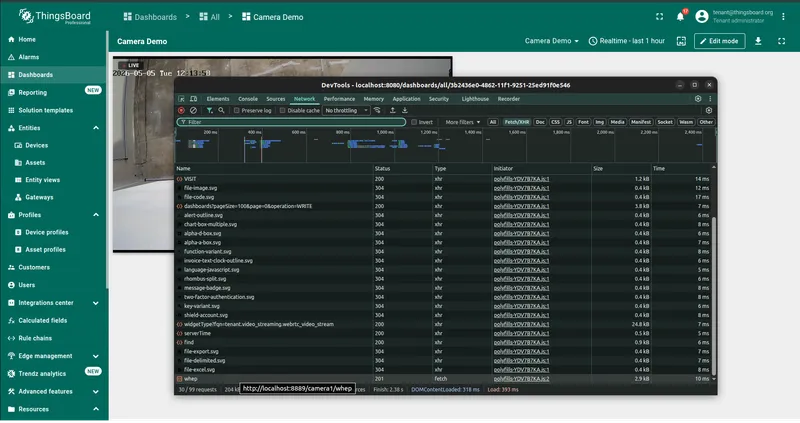The width and height of the screenshot is (800, 423).
Task: Click the clear network log icon
Action: (193, 110)
